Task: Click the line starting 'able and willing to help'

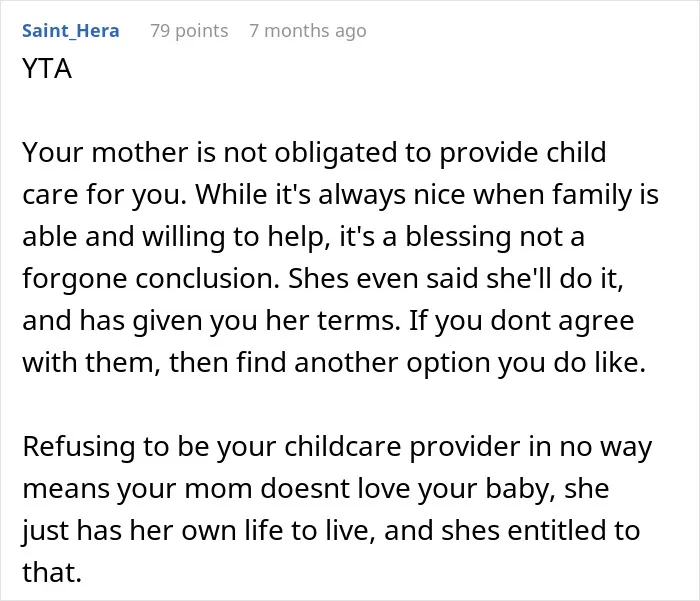Action: [x=303, y=237]
